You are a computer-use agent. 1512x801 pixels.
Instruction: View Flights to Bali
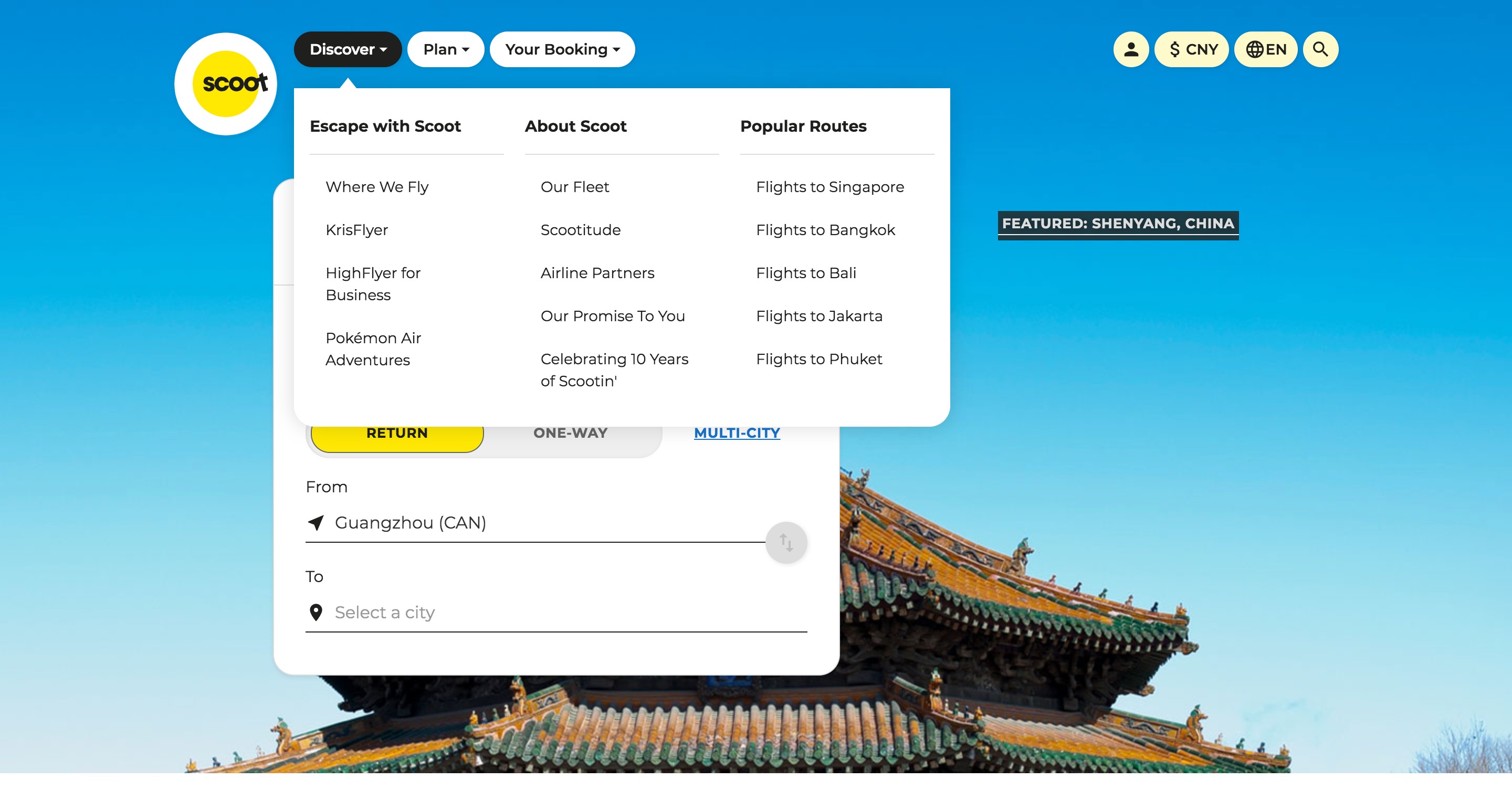coord(806,273)
